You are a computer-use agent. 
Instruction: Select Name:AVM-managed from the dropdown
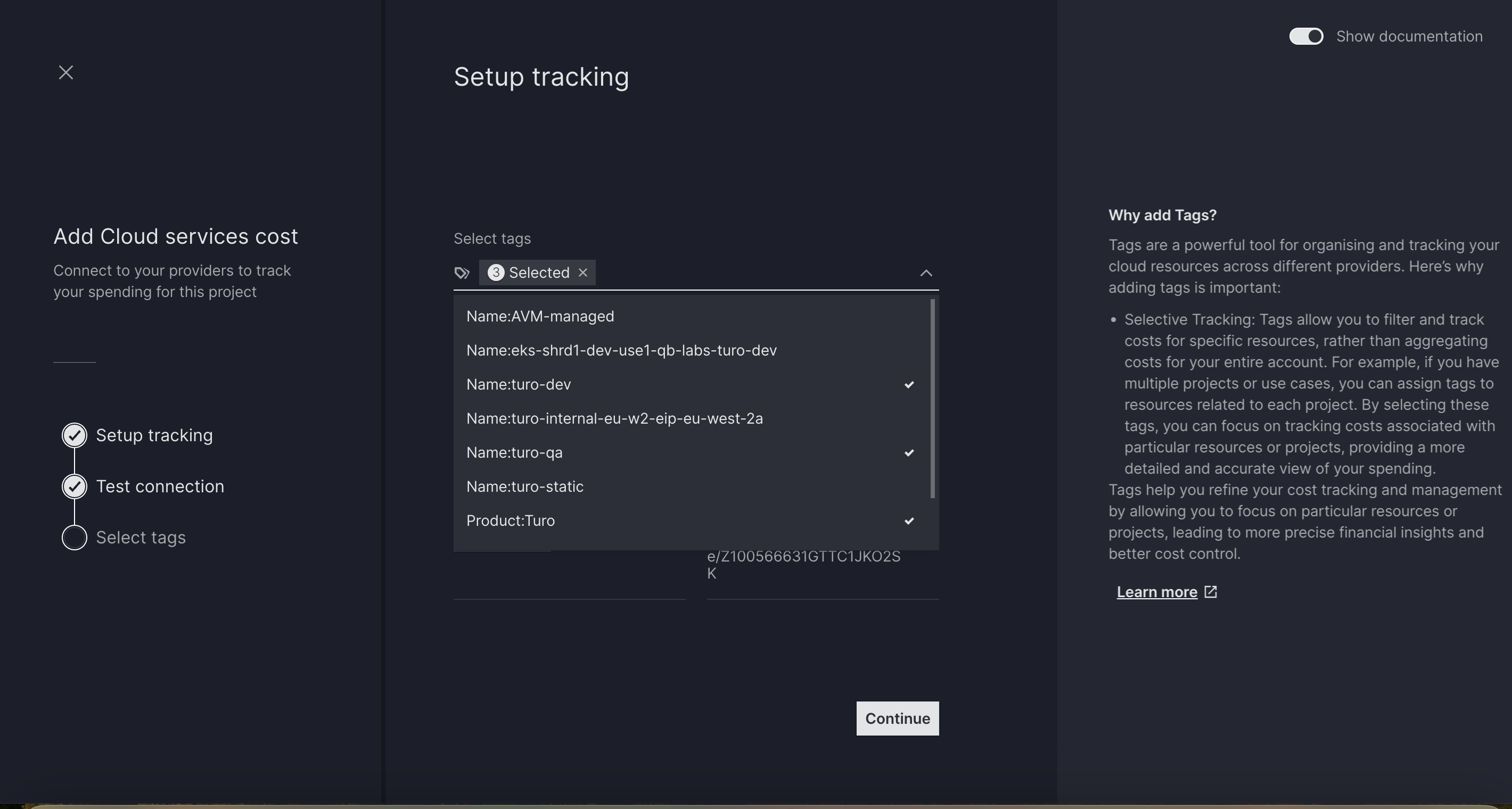click(539, 316)
